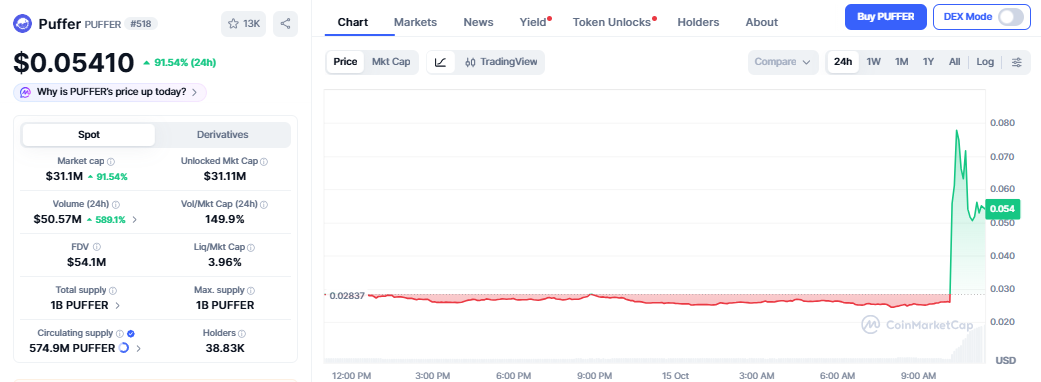Open Market cap info tooltip icon
This screenshot has height=382, width=1041.
pyautogui.click(x=111, y=161)
